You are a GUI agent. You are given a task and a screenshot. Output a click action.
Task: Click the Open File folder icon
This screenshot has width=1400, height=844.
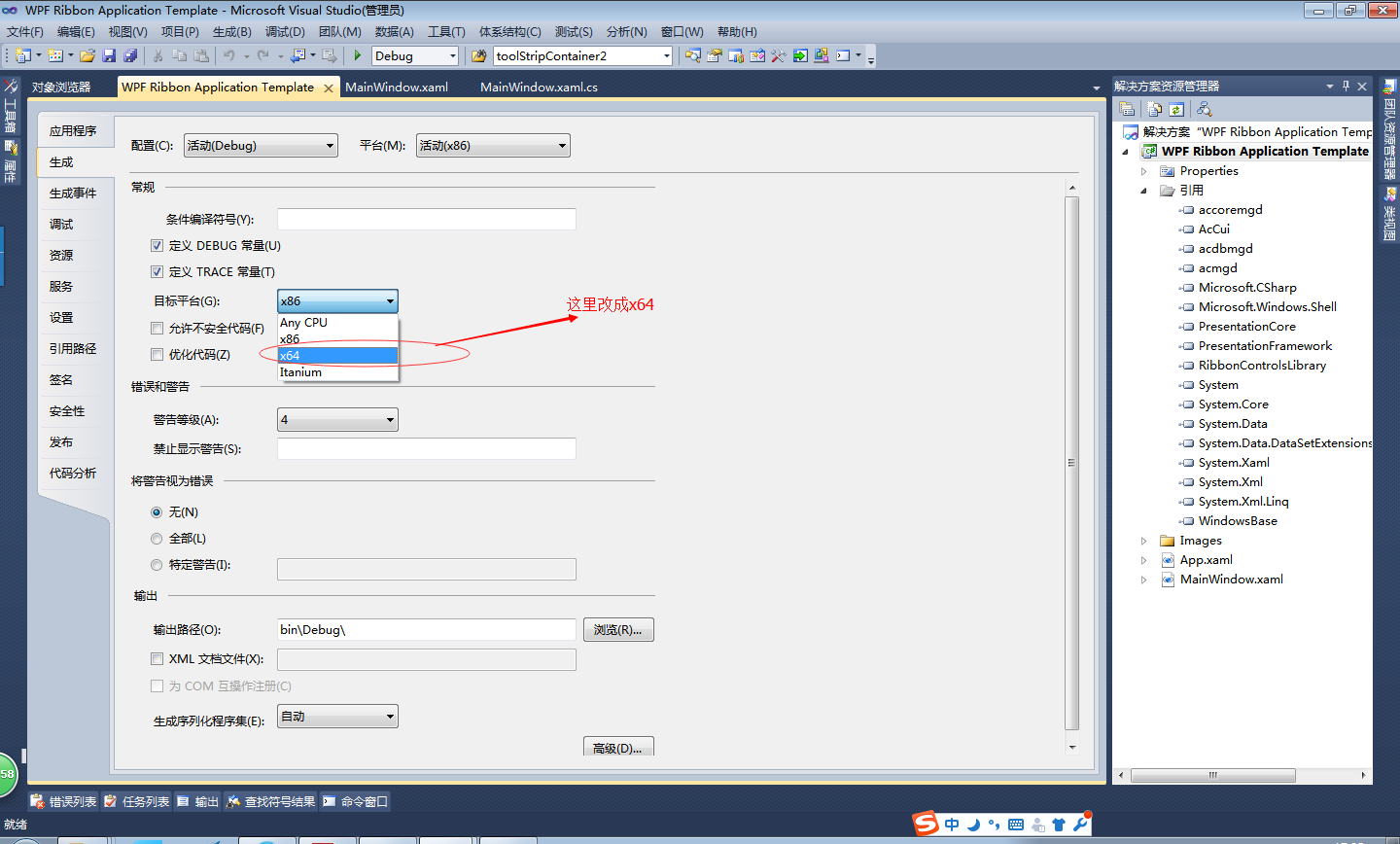pyautogui.click(x=87, y=55)
